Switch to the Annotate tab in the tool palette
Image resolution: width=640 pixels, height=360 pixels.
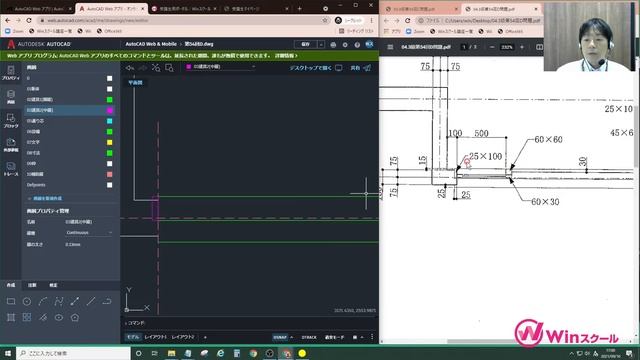pos(32,285)
